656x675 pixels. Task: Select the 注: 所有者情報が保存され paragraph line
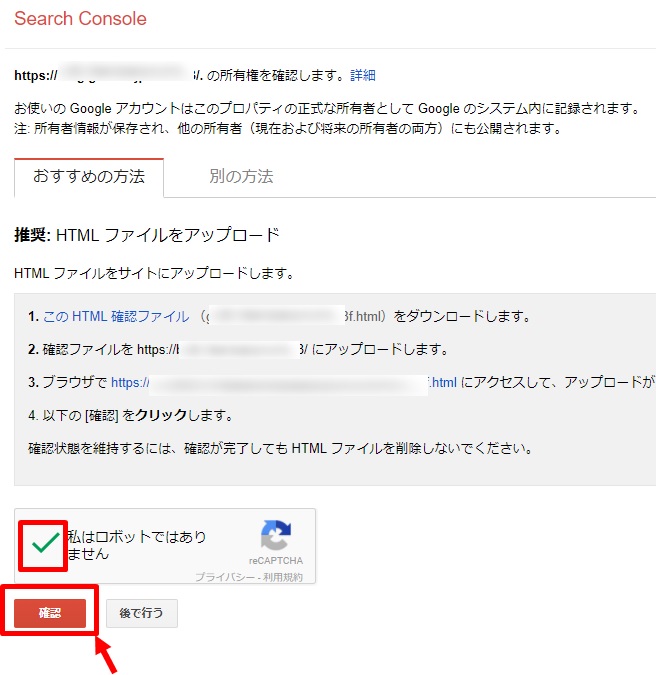288,128
